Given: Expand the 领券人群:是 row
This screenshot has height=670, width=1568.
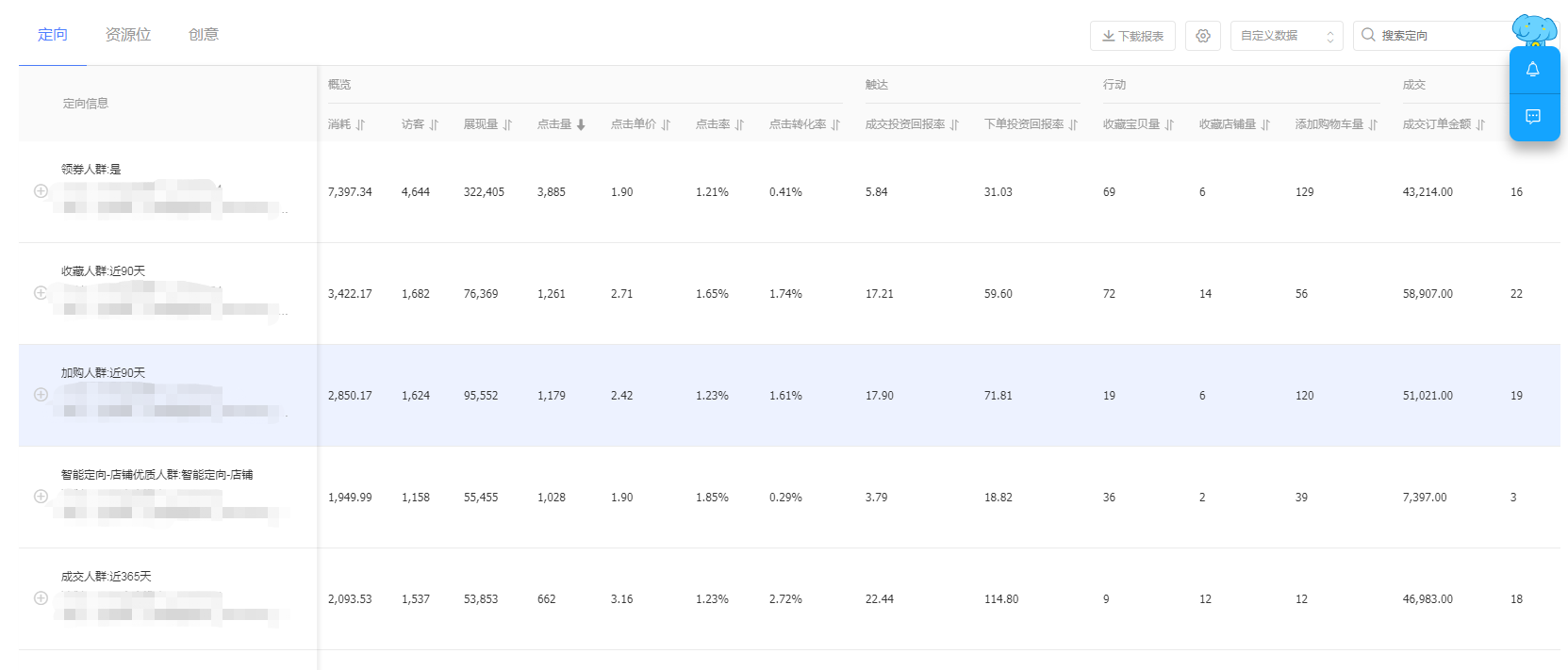Looking at the screenshot, I should pos(41,191).
